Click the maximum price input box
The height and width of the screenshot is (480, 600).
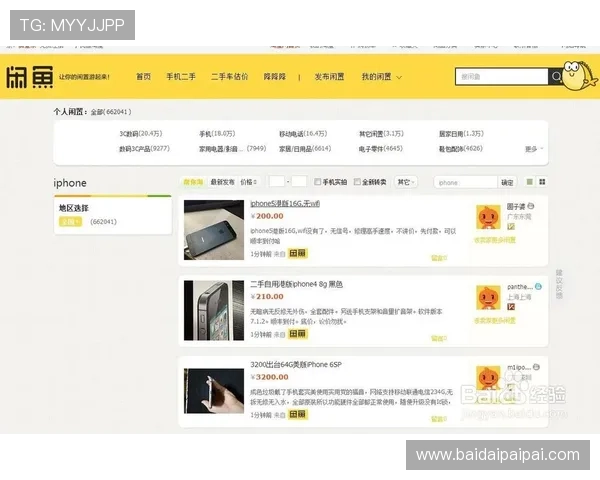(x=299, y=181)
